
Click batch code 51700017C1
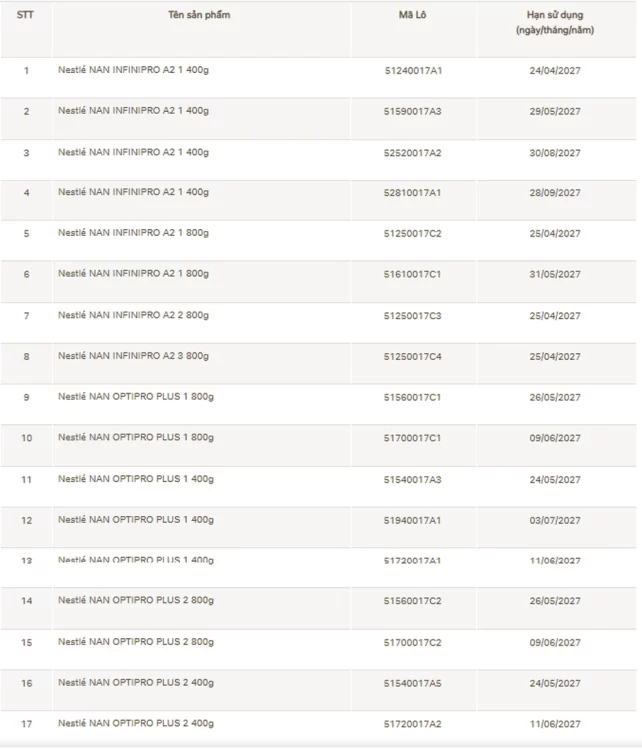413,438
